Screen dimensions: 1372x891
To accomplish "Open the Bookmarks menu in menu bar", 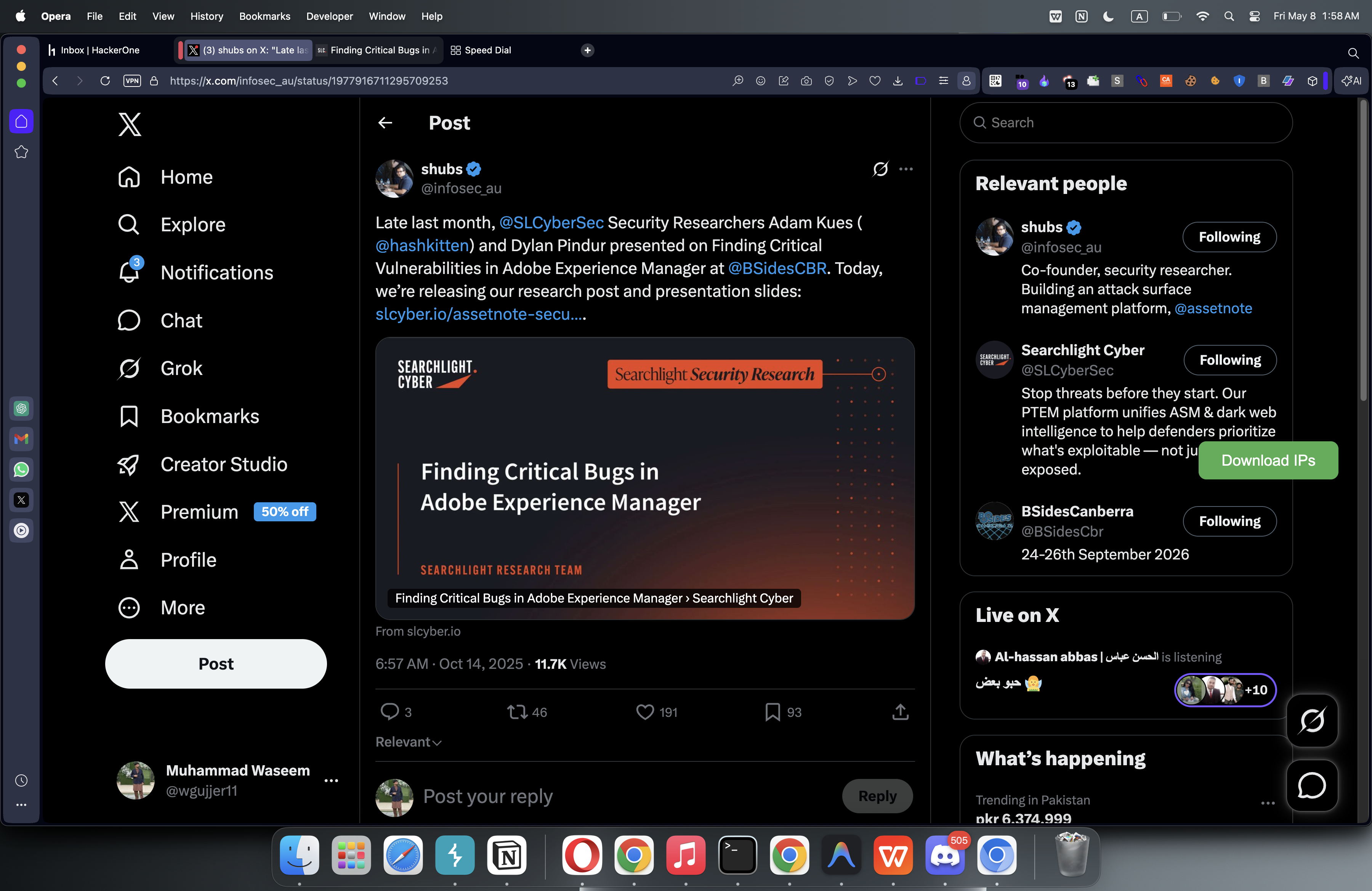I will 264,16.
